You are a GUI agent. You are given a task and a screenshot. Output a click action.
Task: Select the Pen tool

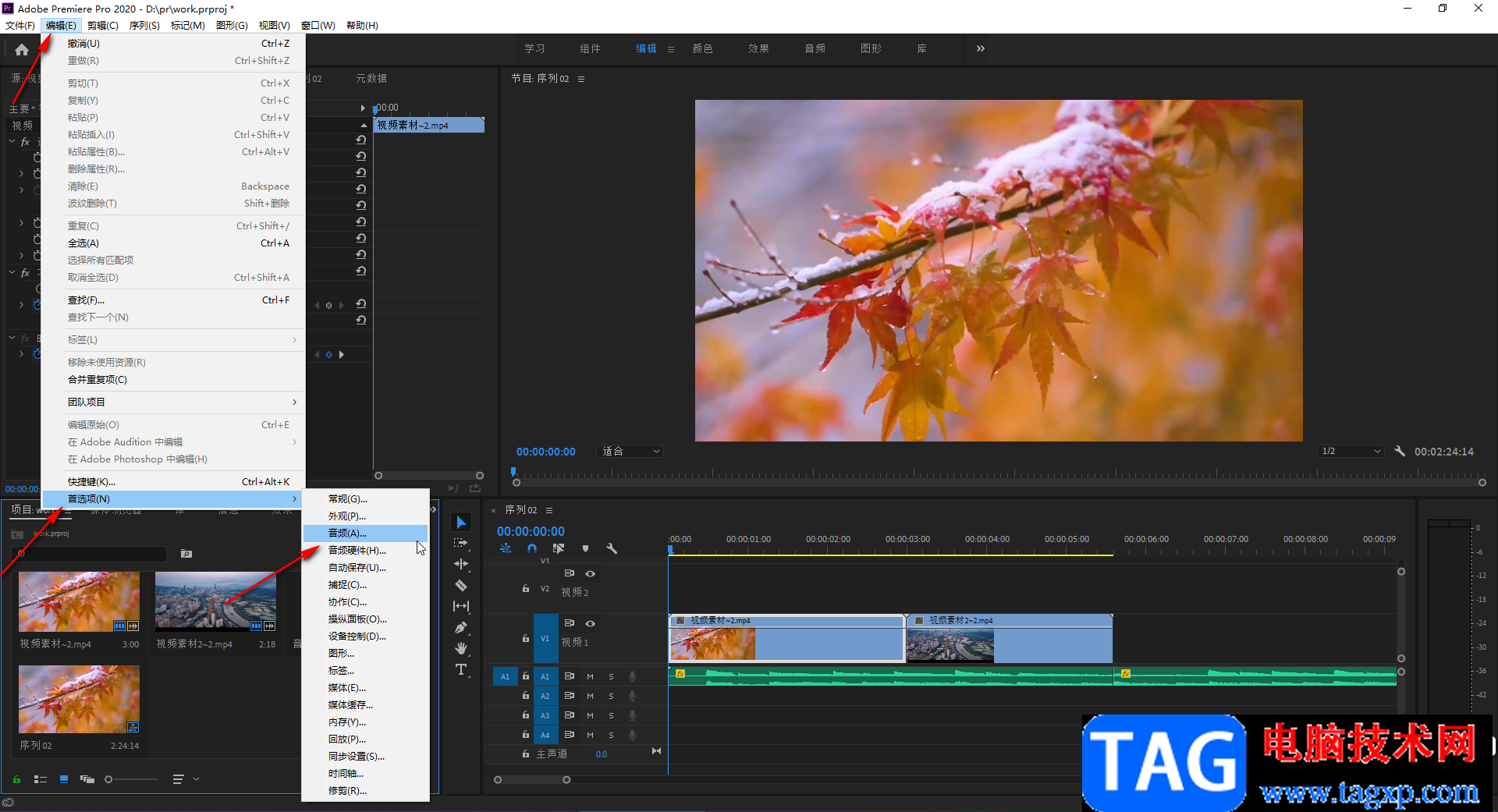pyautogui.click(x=461, y=627)
